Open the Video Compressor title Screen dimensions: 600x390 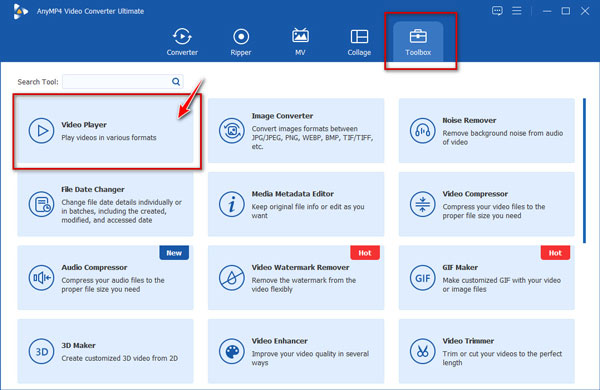click(x=475, y=194)
